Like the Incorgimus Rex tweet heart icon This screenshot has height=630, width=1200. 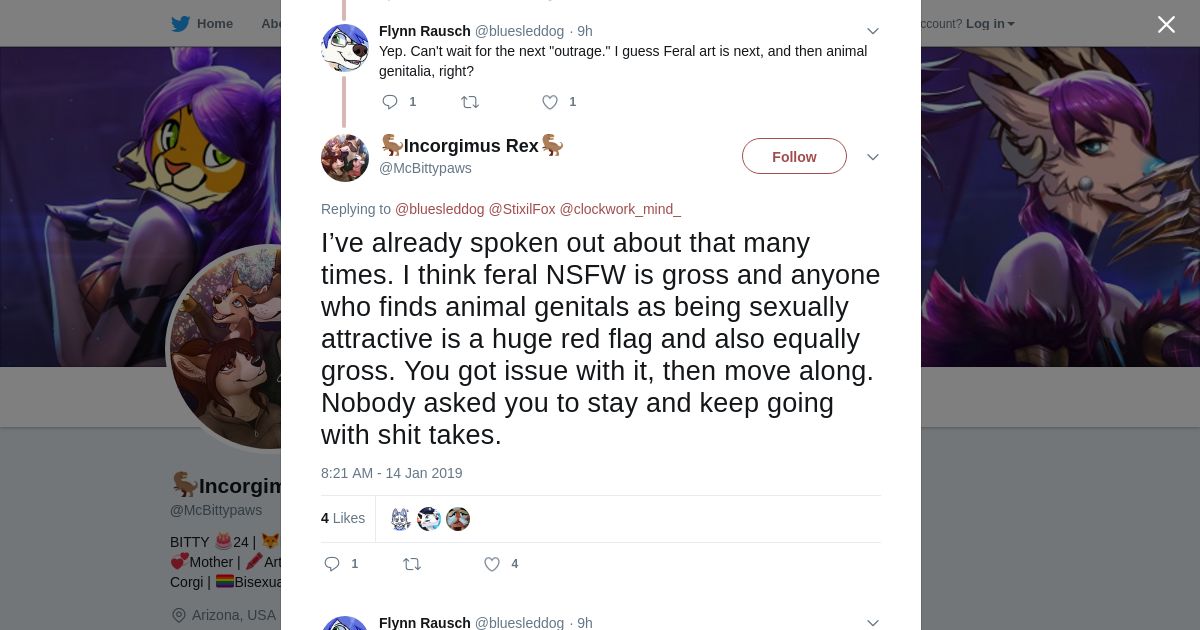coord(492,564)
